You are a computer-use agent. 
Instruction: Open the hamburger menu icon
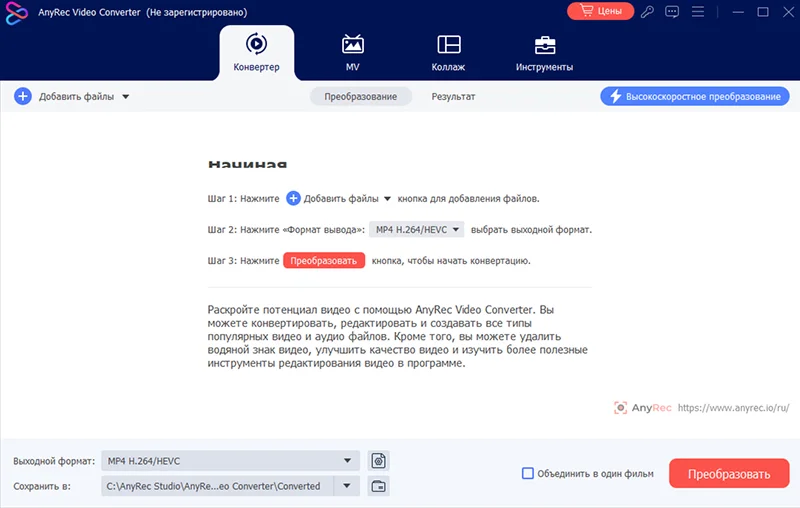tap(697, 12)
